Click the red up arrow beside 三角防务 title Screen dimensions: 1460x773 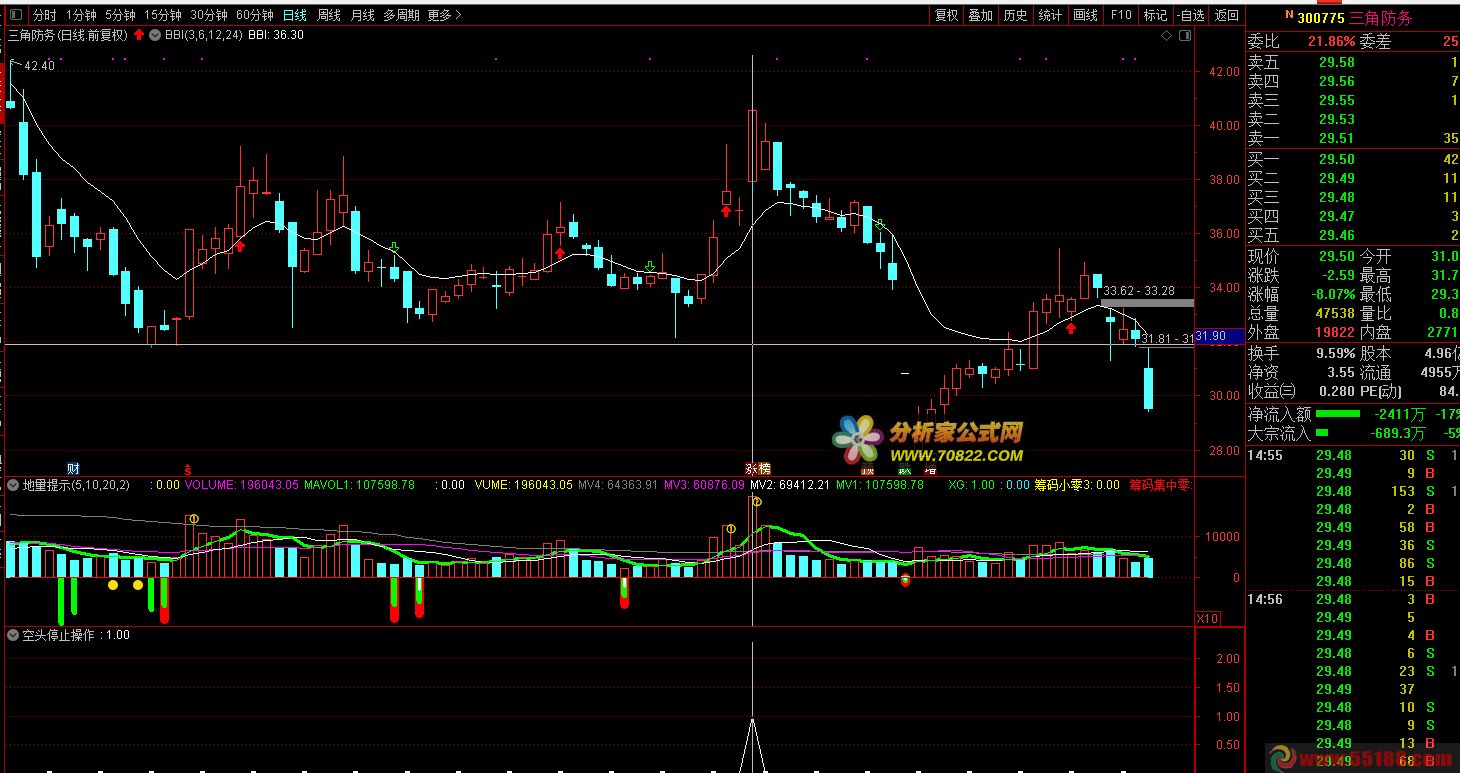coord(138,35)
